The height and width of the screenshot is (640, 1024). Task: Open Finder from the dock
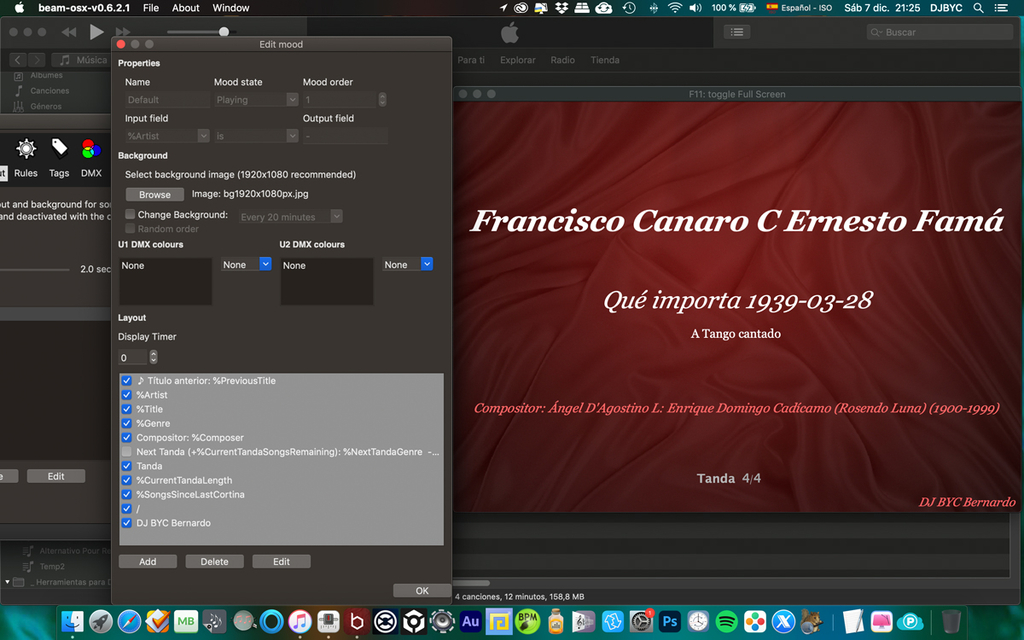pyautogui.click(x=72, y=621)
